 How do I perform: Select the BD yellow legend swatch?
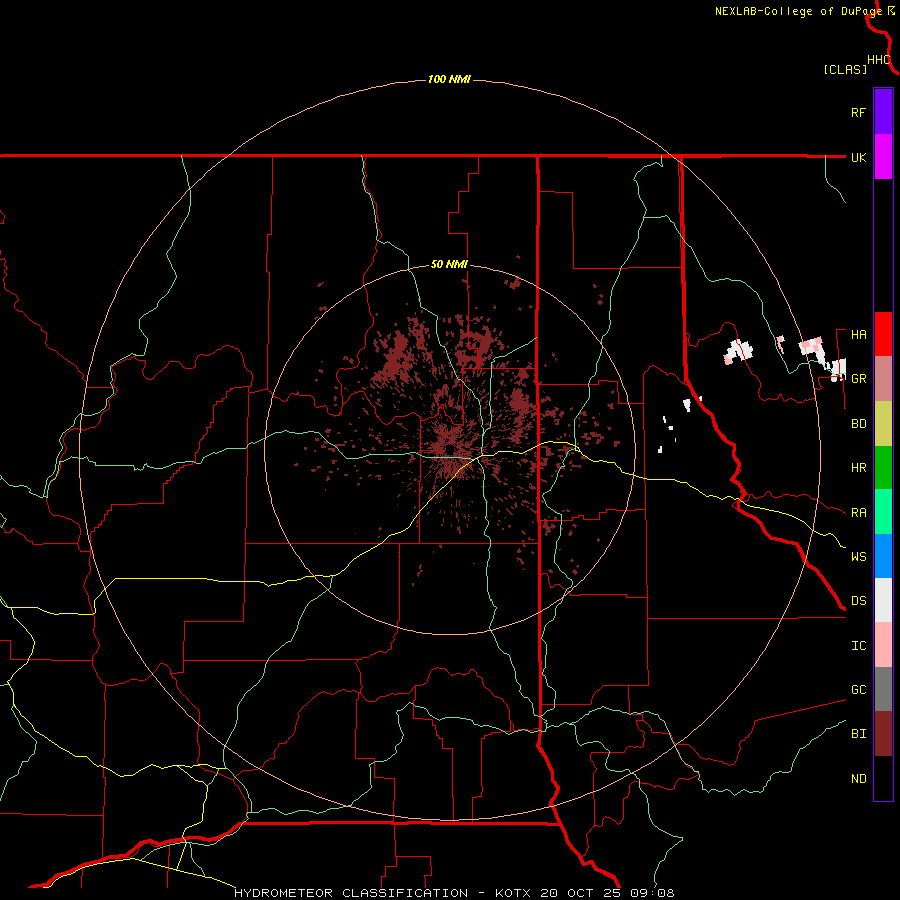pyautogui.click(x=883, y=424)
